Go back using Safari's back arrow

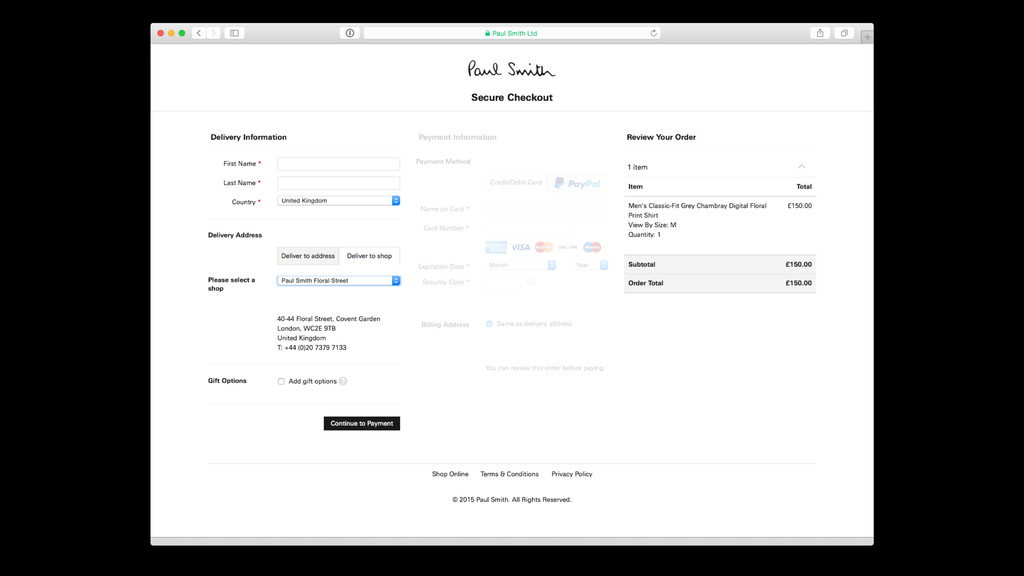pyautogui.click(x=199, y=33)
